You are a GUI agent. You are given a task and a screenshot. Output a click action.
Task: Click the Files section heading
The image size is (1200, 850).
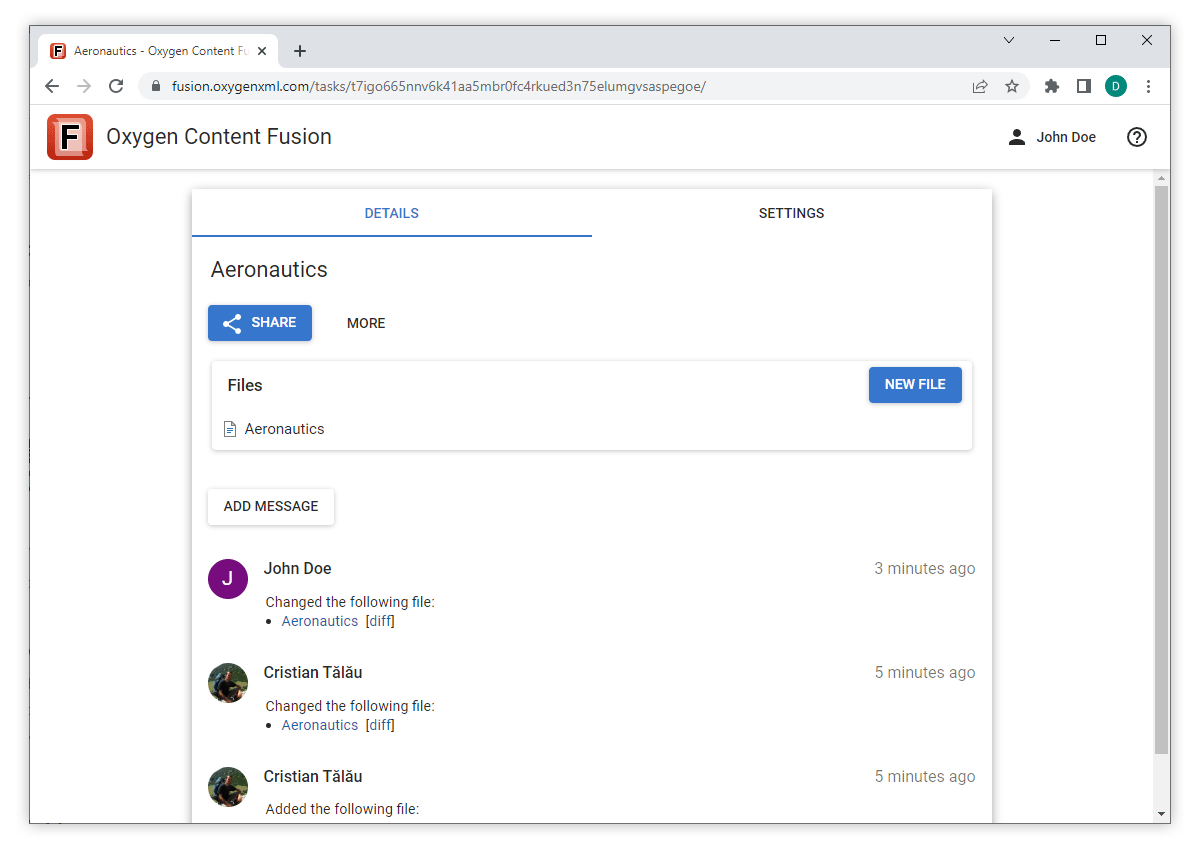[x=245, y=385]
